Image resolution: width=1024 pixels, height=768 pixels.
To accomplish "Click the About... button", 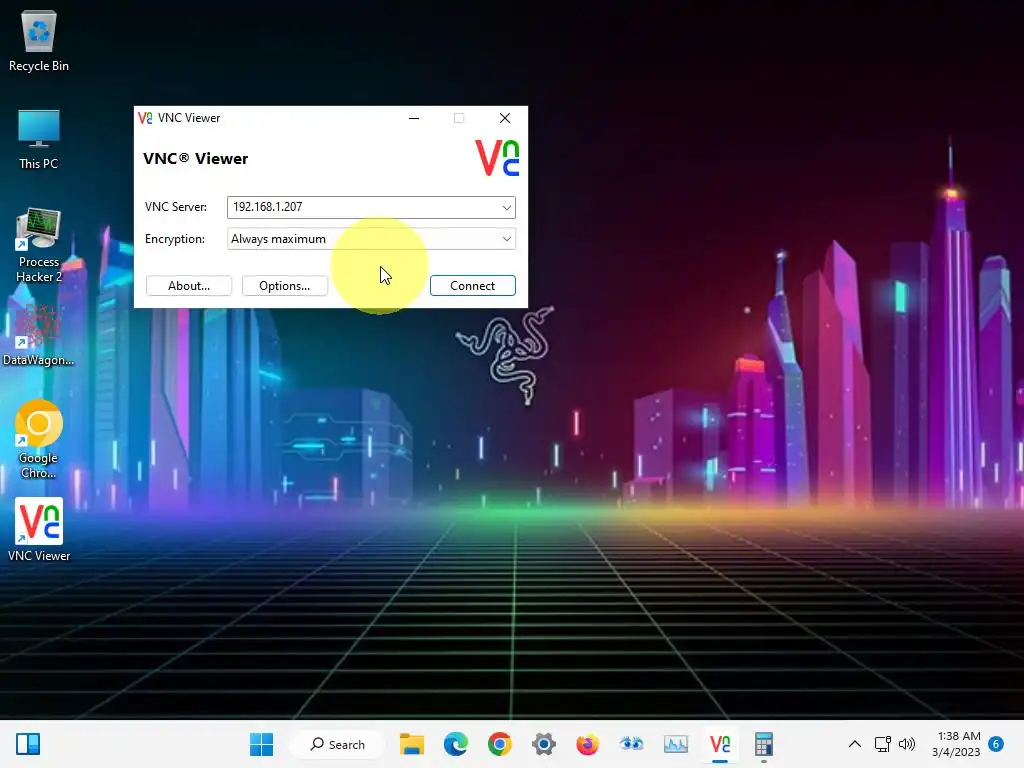I will coord(189,286).
